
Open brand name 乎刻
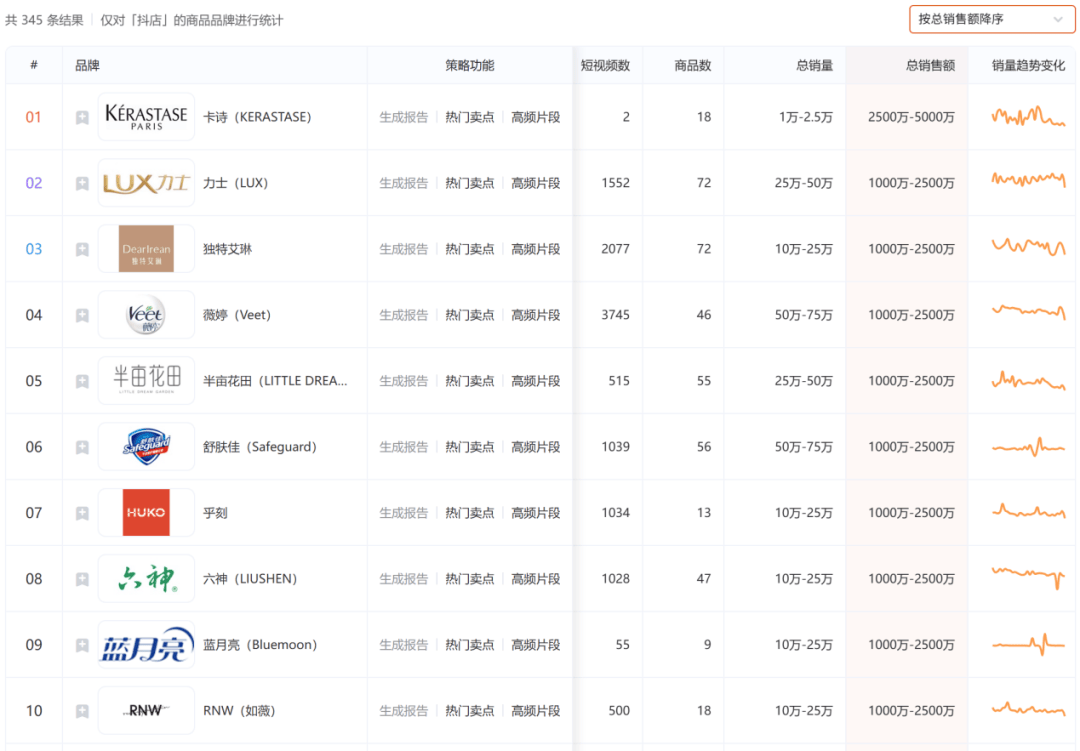215,513
